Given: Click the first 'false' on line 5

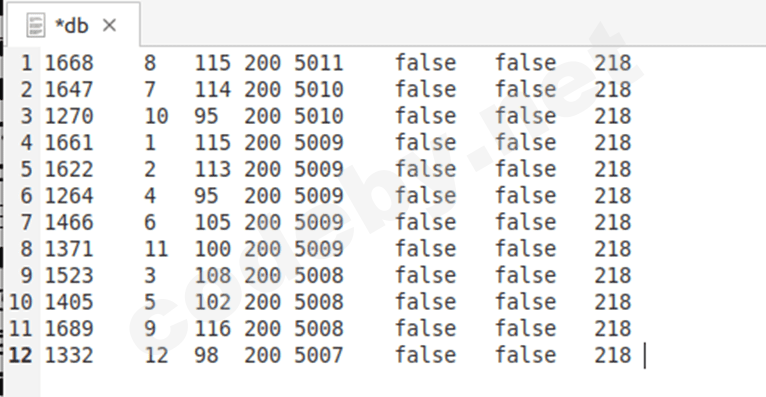Looking at the screenshot, I should (x=426, y=169).
